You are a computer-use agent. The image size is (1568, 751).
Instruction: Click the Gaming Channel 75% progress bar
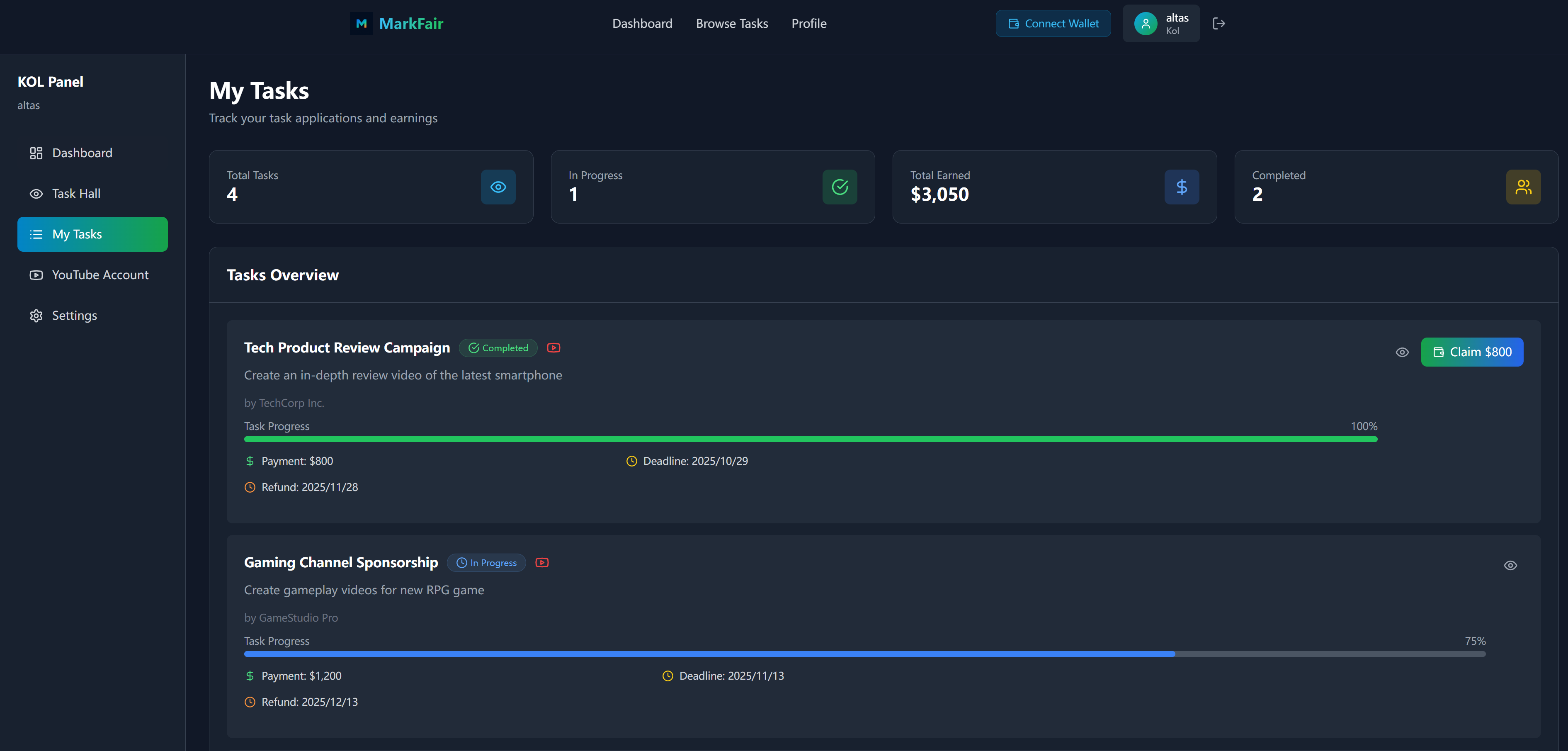pos(864,654)
